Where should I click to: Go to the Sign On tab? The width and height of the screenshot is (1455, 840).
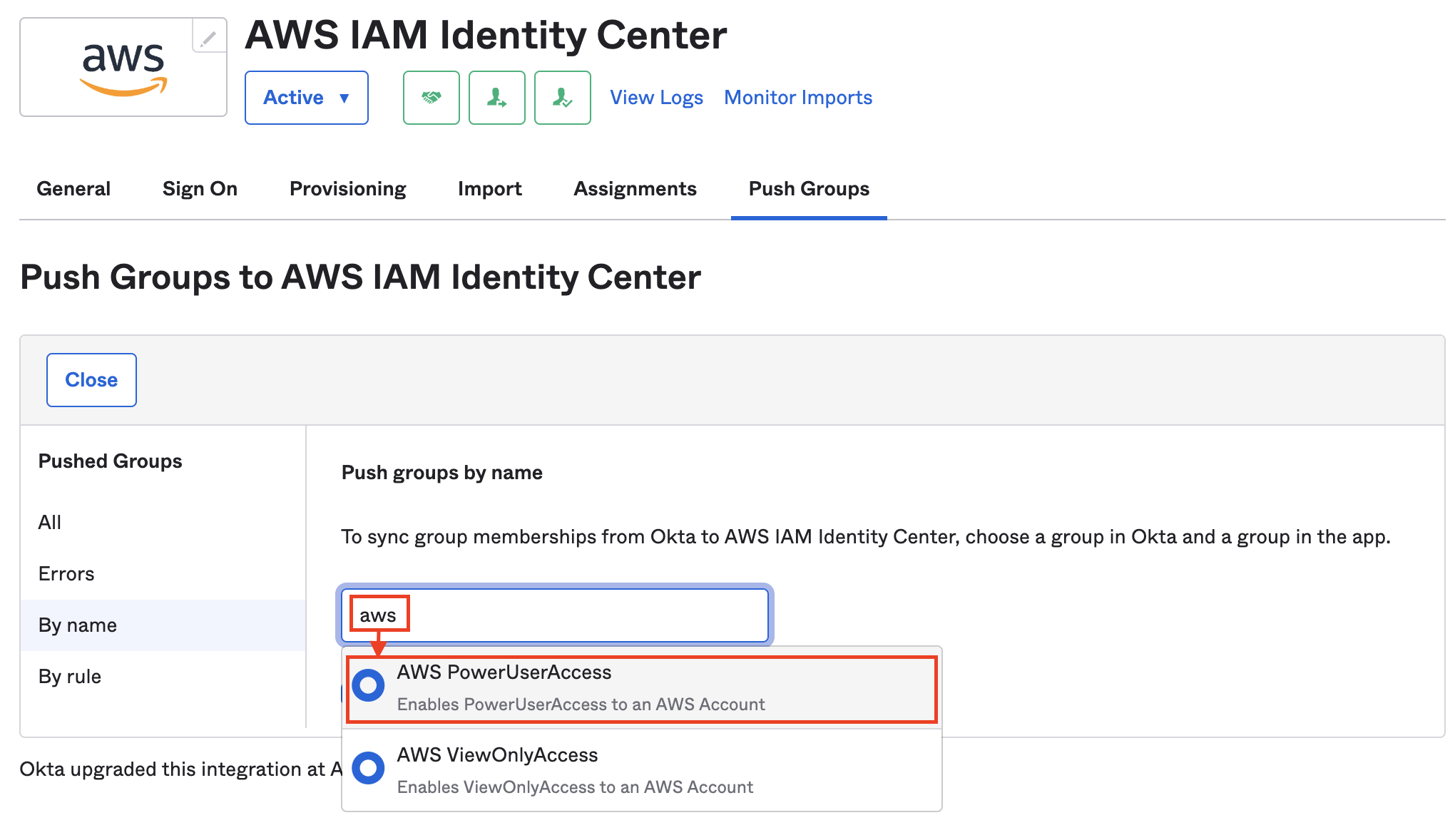point(200,189)
